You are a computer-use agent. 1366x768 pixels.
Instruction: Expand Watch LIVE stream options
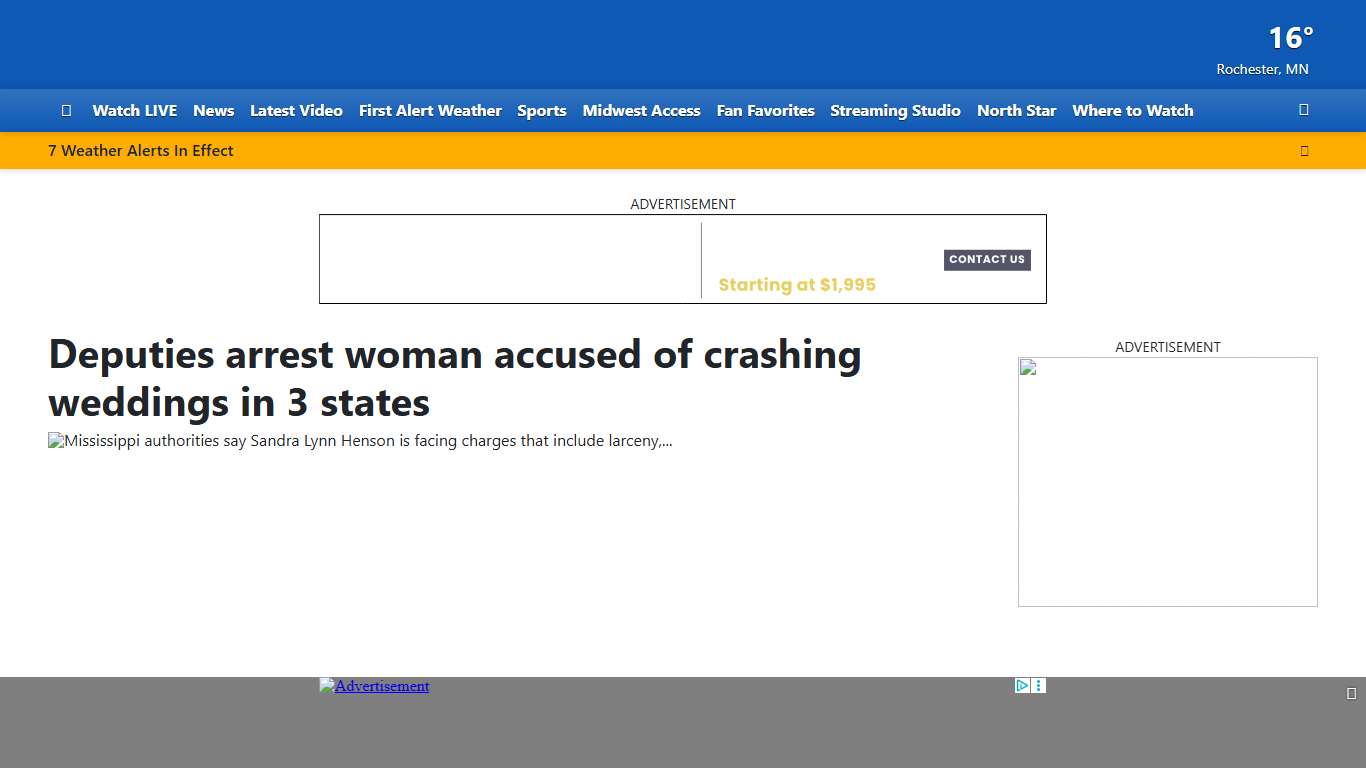click(x=134, y=110)
